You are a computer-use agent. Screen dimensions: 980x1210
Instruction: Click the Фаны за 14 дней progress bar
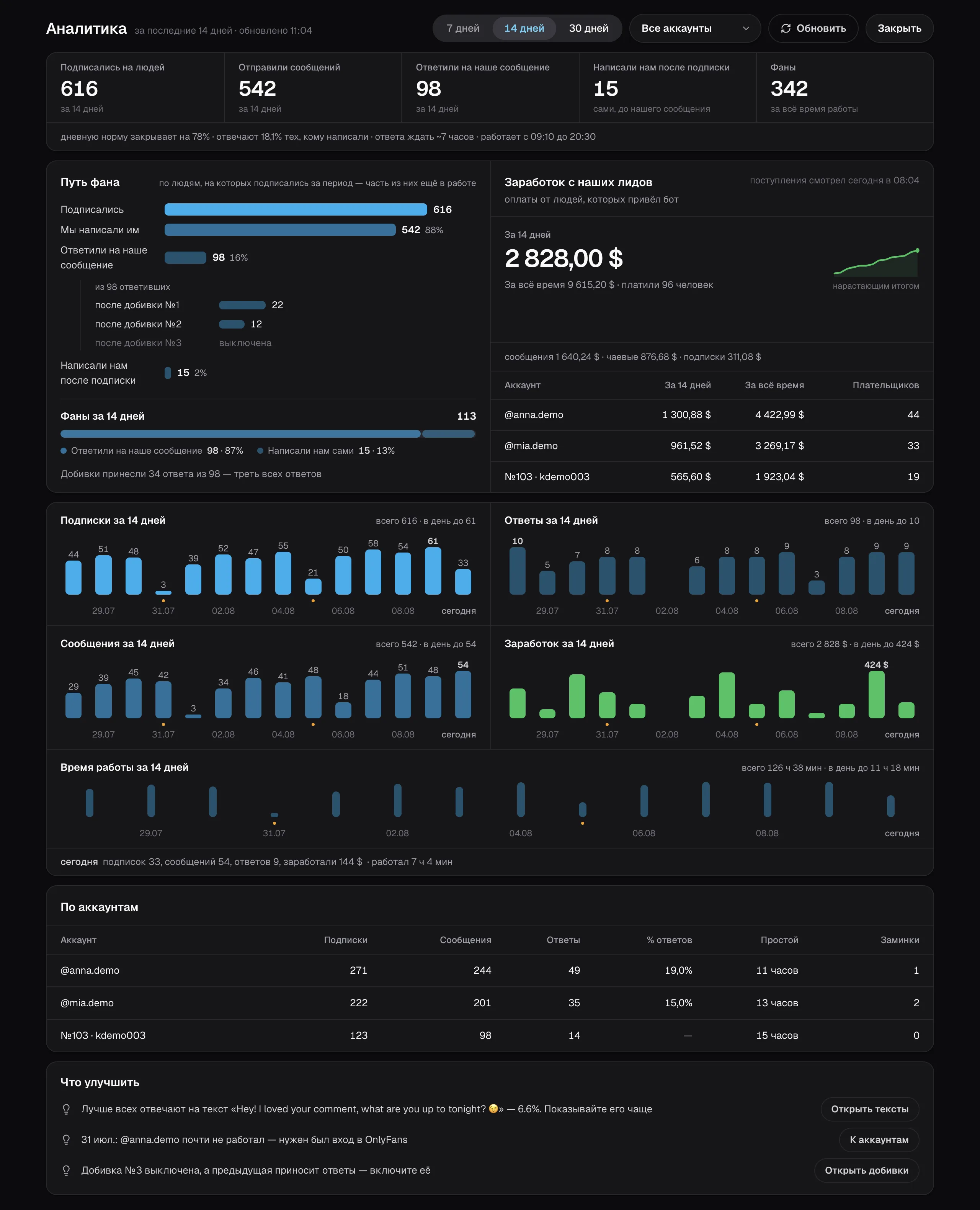click(x=268, y=433)
